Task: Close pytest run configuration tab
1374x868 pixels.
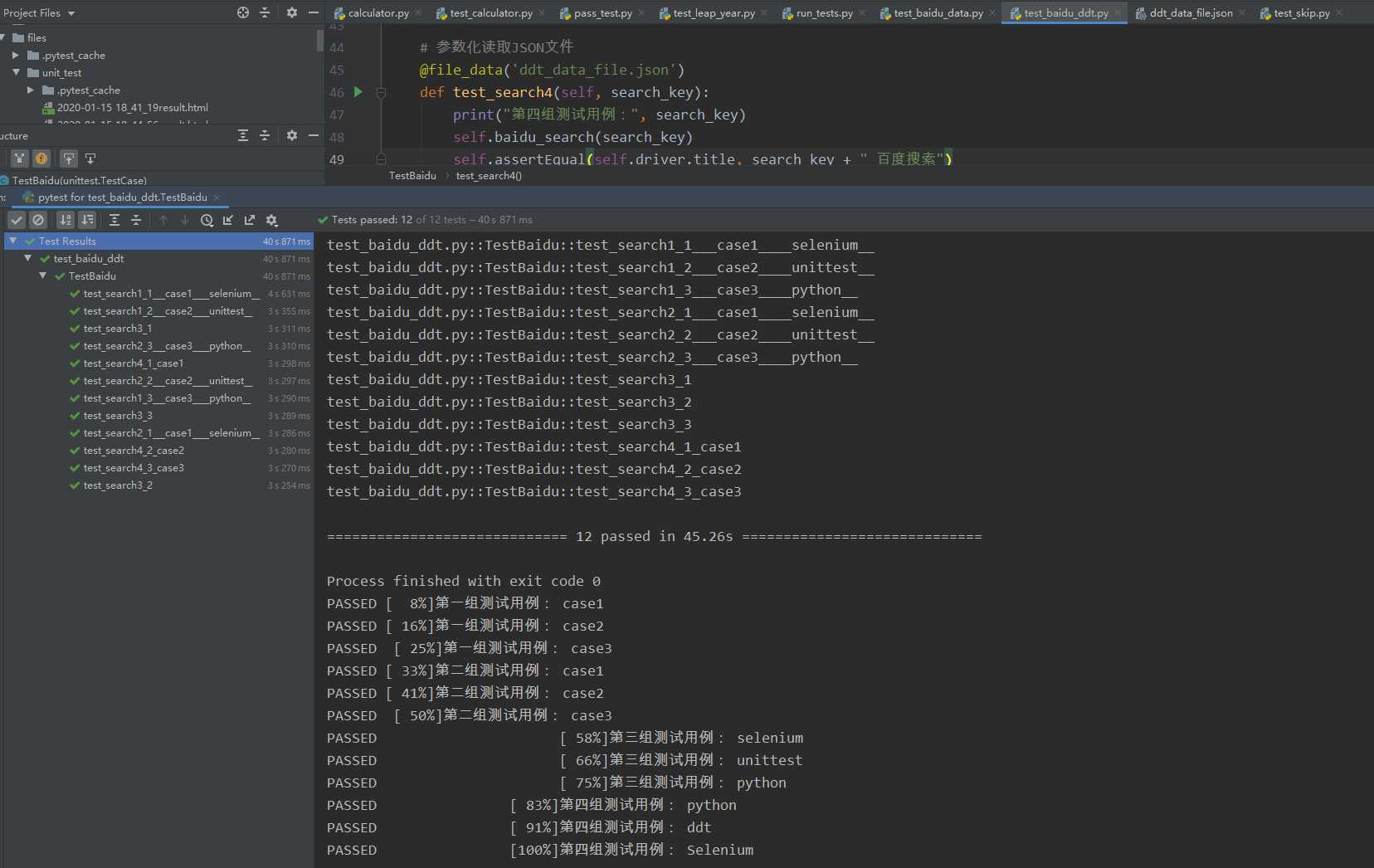Action: pos(217,197)
